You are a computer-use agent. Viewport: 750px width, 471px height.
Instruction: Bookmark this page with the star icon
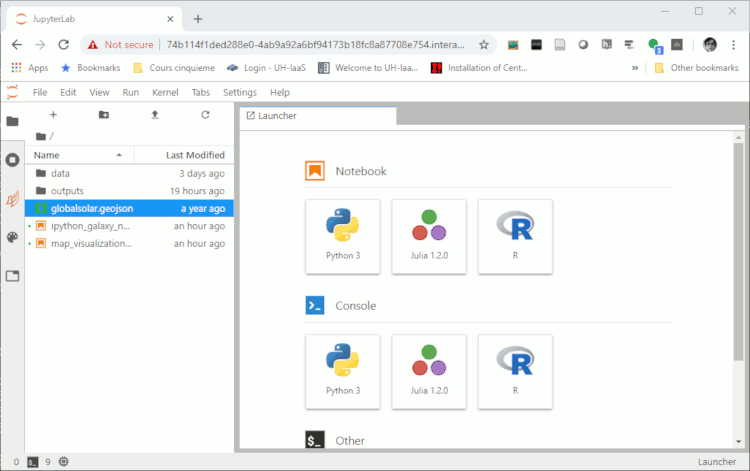pyautogui.click(x=484, y=45)
